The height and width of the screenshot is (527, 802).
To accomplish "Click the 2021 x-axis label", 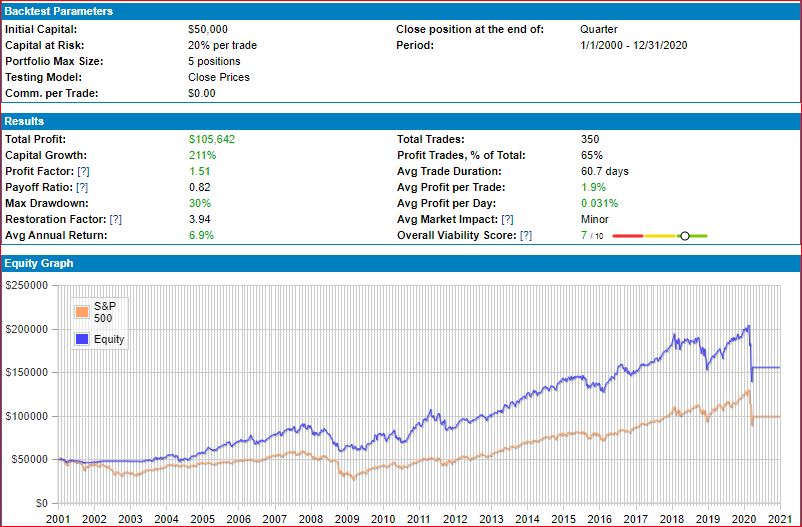I will point(781,519).
